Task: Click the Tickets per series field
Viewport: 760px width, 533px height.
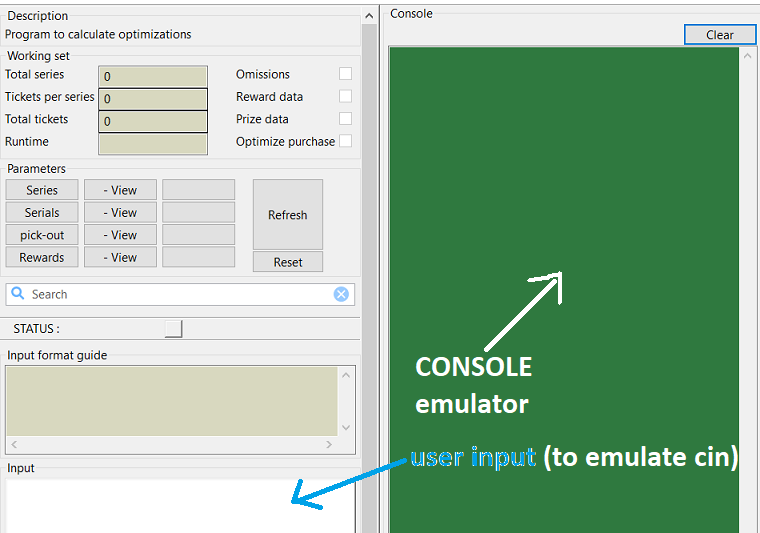Action: coord(153,99)
